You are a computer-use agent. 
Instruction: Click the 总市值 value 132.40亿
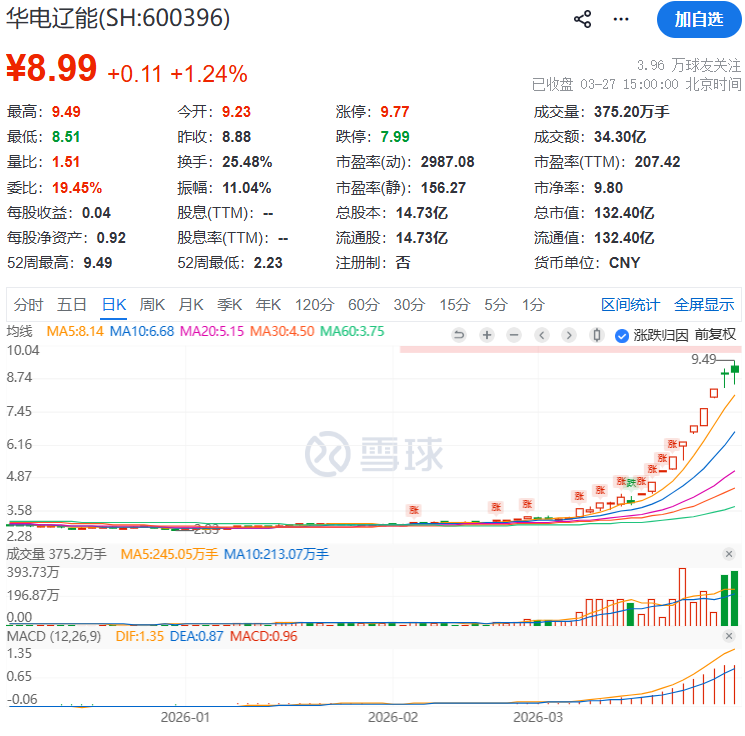click(624, 213)
